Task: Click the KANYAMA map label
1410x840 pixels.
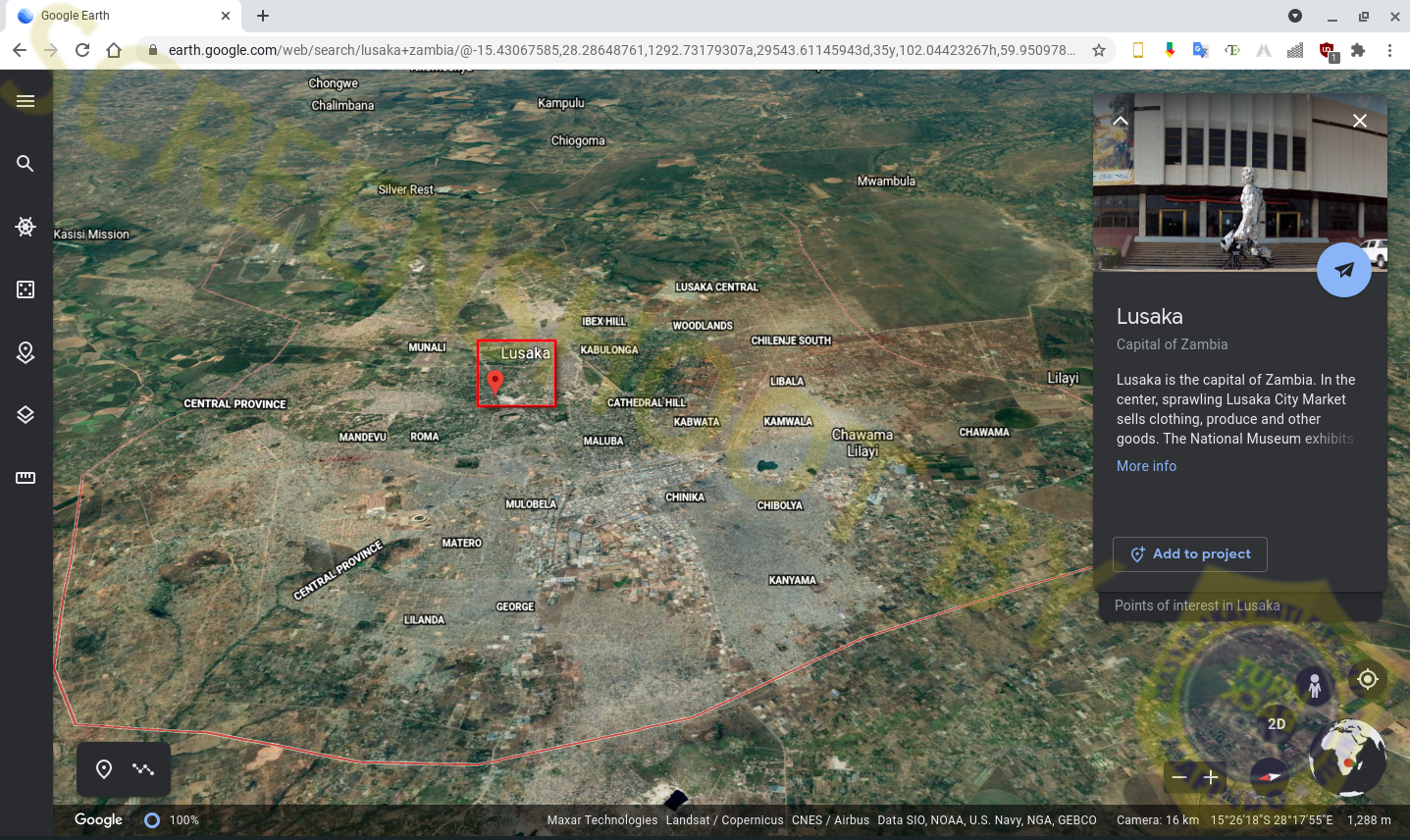Action: pos(793,581)
